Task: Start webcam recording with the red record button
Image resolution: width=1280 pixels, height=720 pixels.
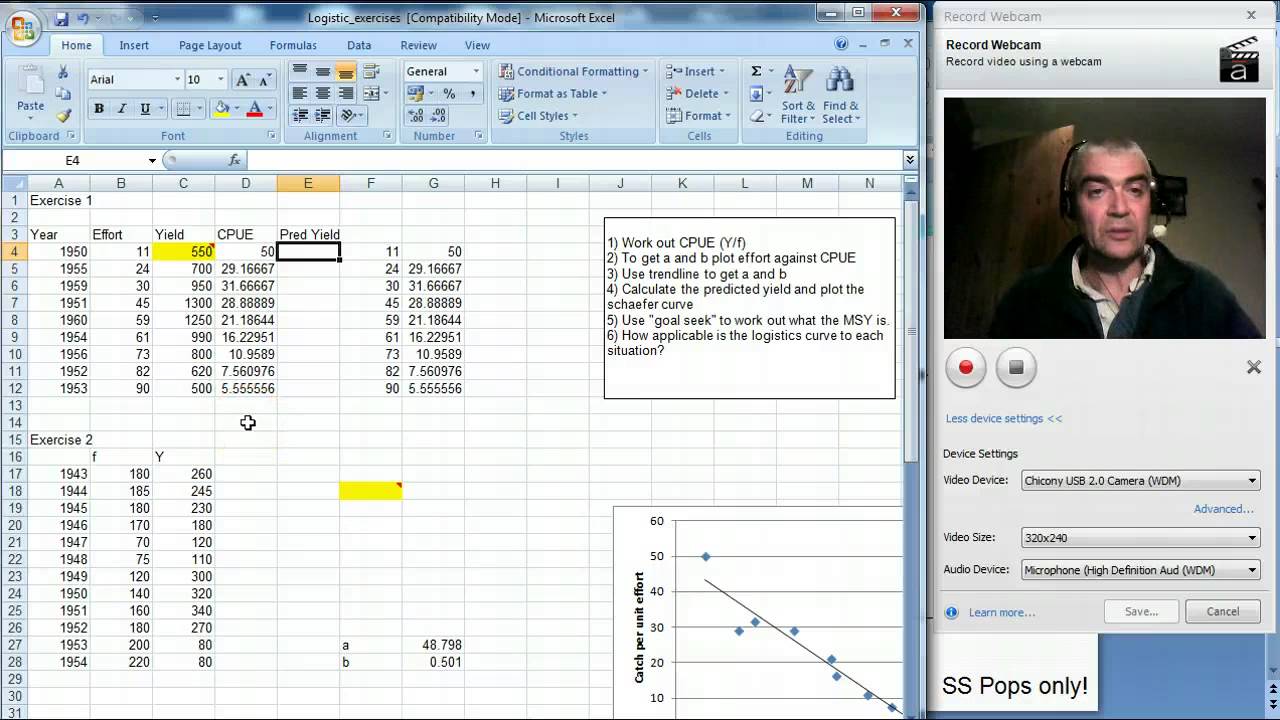Action: click(966, 367)
